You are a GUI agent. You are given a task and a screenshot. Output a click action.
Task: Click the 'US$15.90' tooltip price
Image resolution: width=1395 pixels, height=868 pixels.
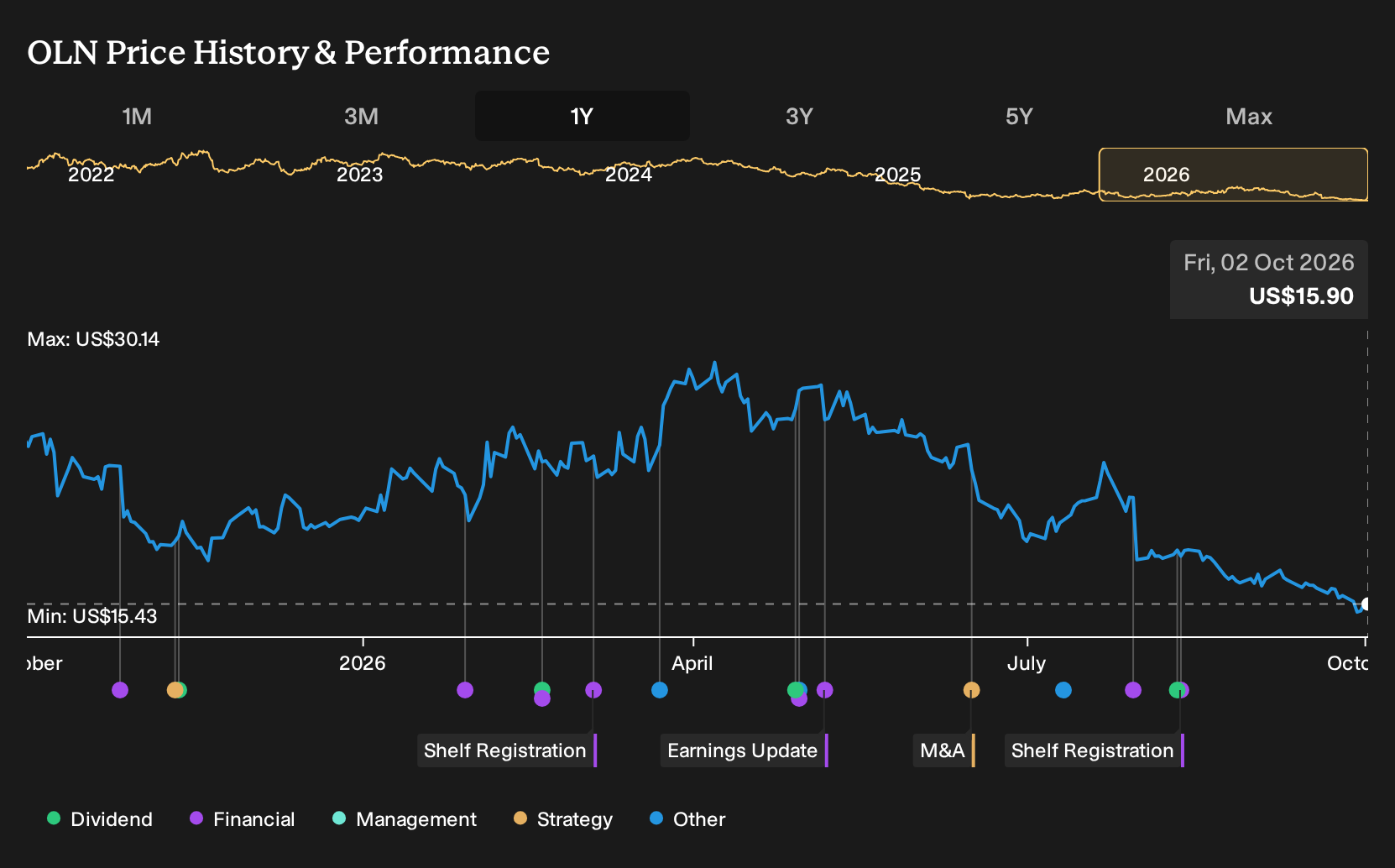tap(1301, 296)
